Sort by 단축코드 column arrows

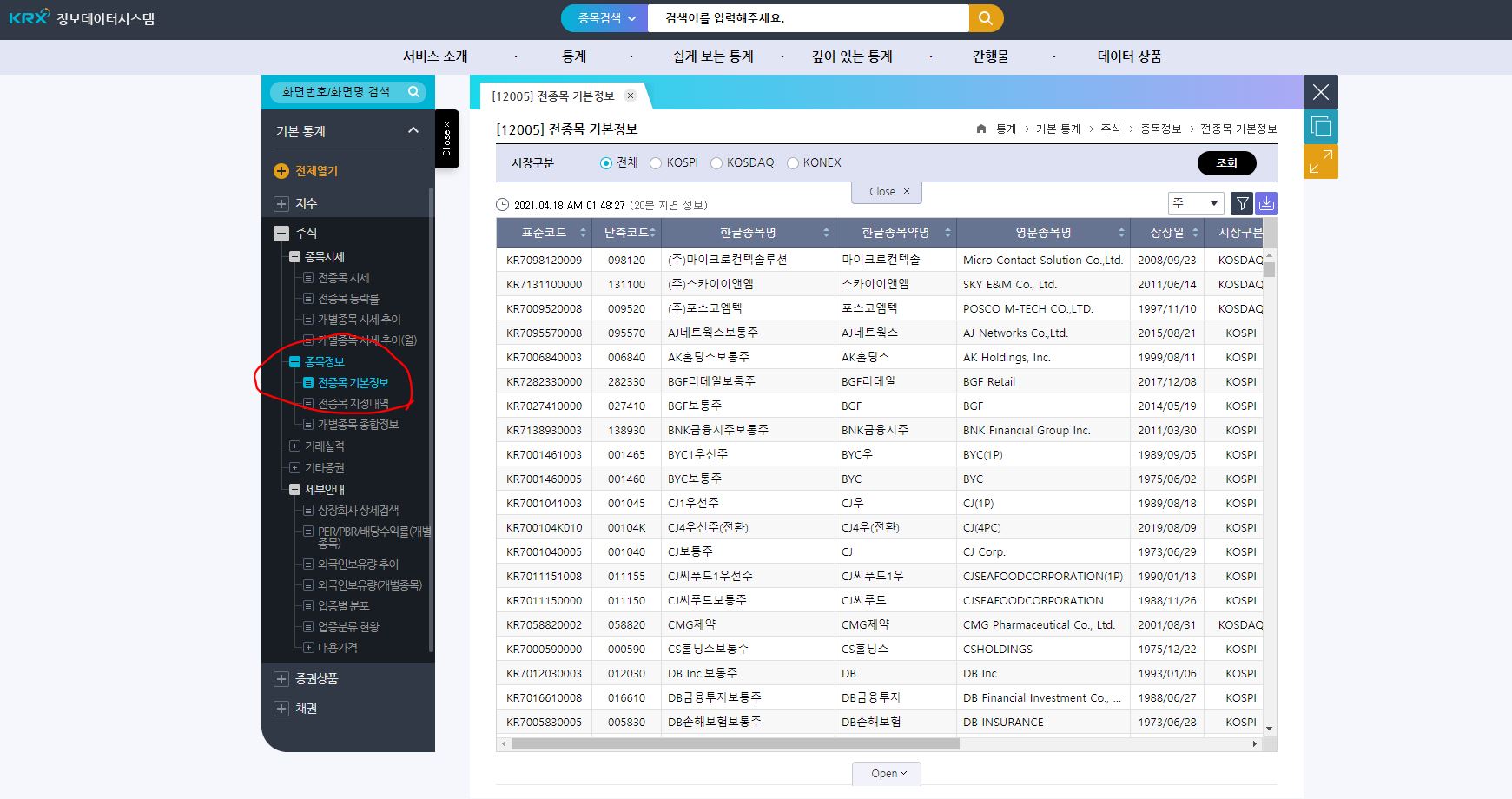click(x=652, y=233)
